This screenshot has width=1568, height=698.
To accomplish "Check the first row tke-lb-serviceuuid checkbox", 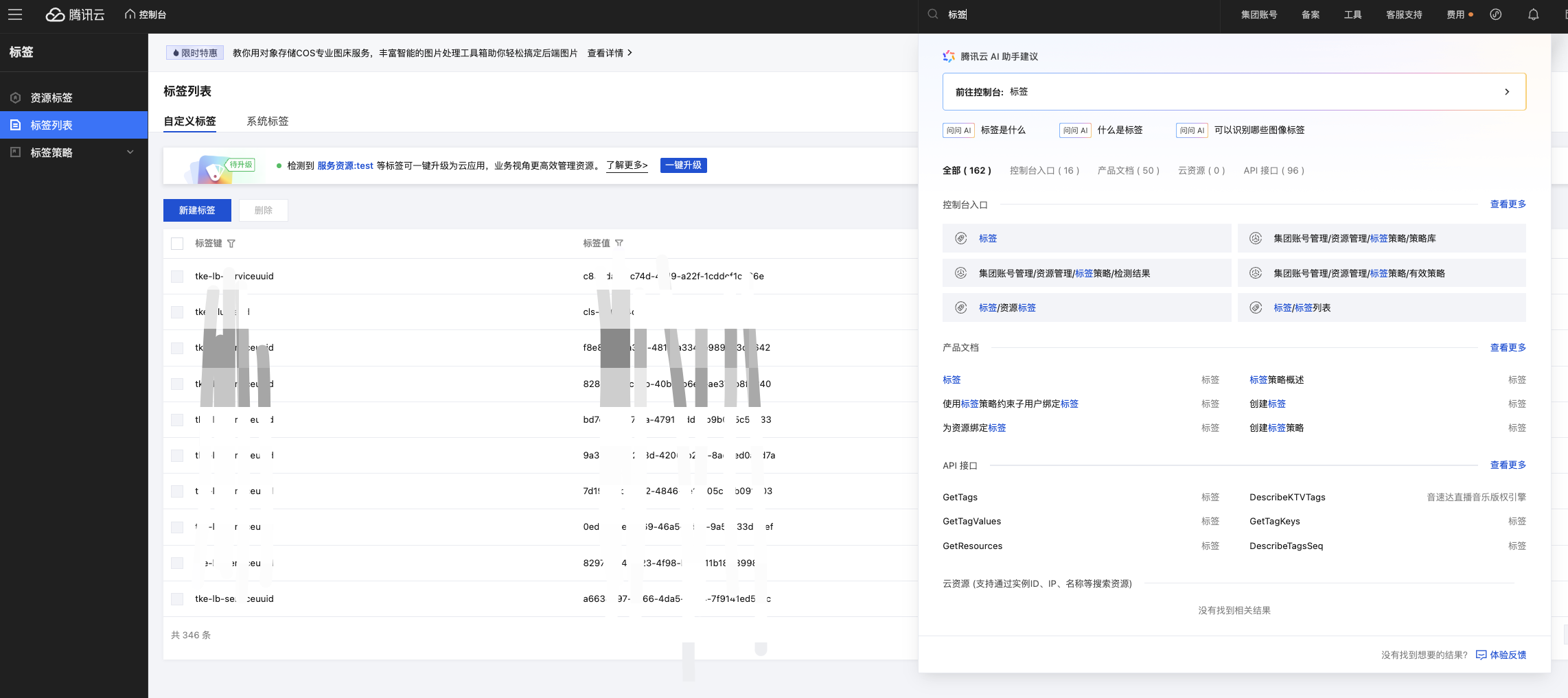I will point(177,277).
